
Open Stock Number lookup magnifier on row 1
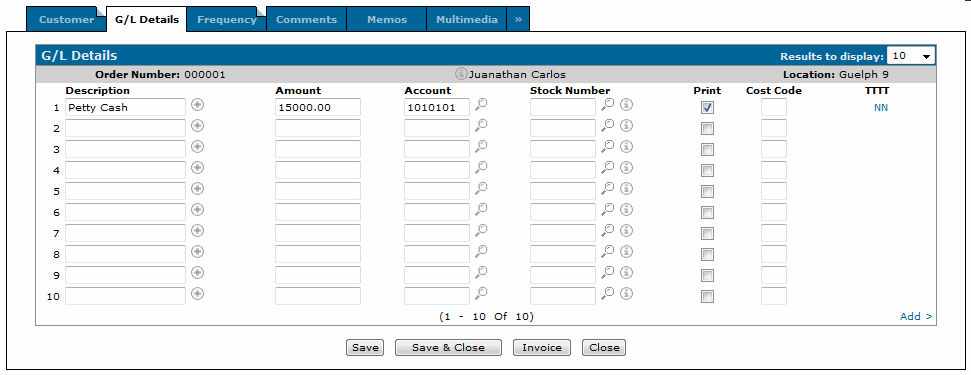[x=608, y=105]
